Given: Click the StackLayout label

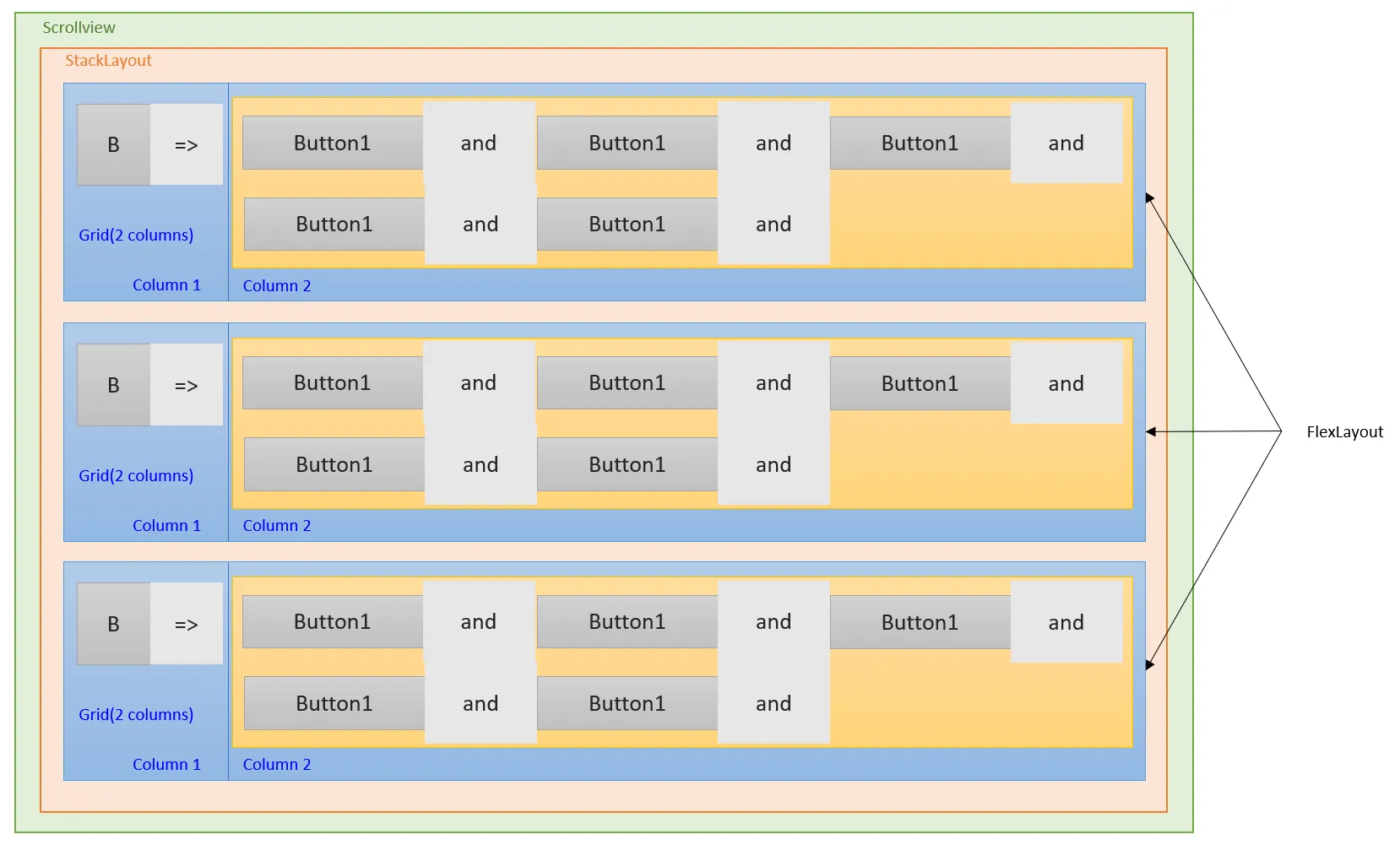Looking at the screenshot, I should pos(108,60).
